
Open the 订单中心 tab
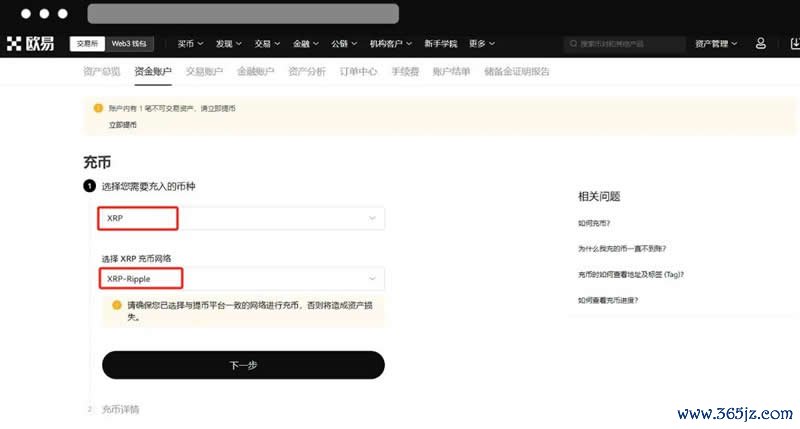click(x=358, y=71)
